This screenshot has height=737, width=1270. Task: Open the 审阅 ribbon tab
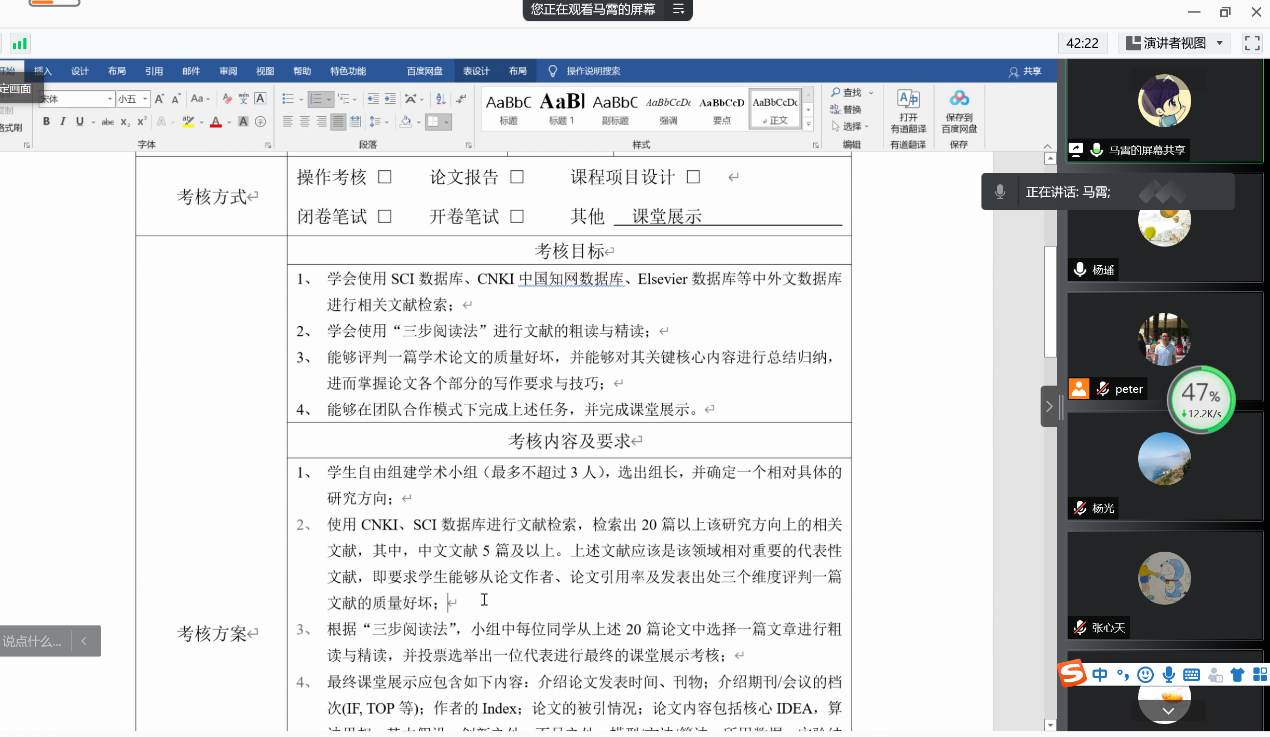(228, 71)
